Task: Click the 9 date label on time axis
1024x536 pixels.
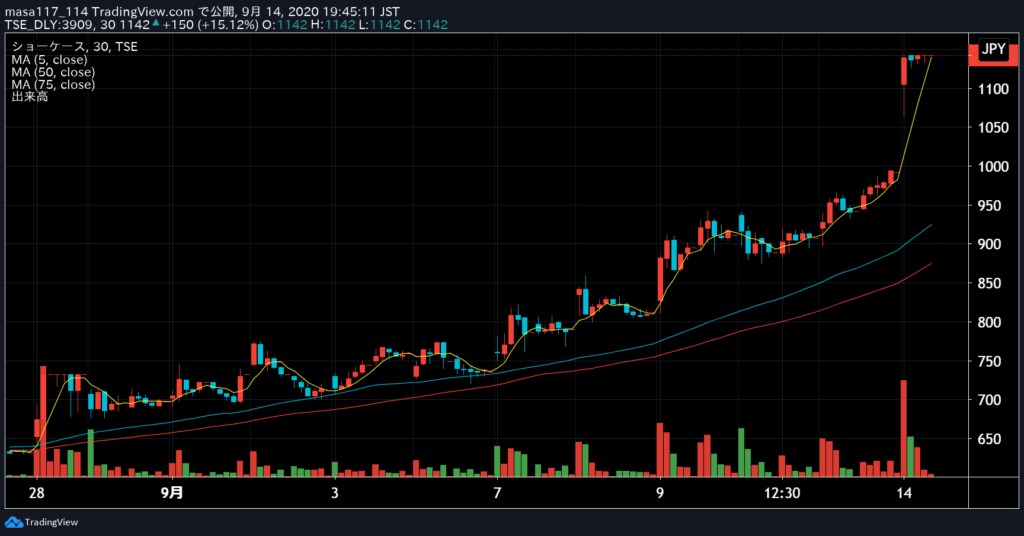Action: (660, 493)
